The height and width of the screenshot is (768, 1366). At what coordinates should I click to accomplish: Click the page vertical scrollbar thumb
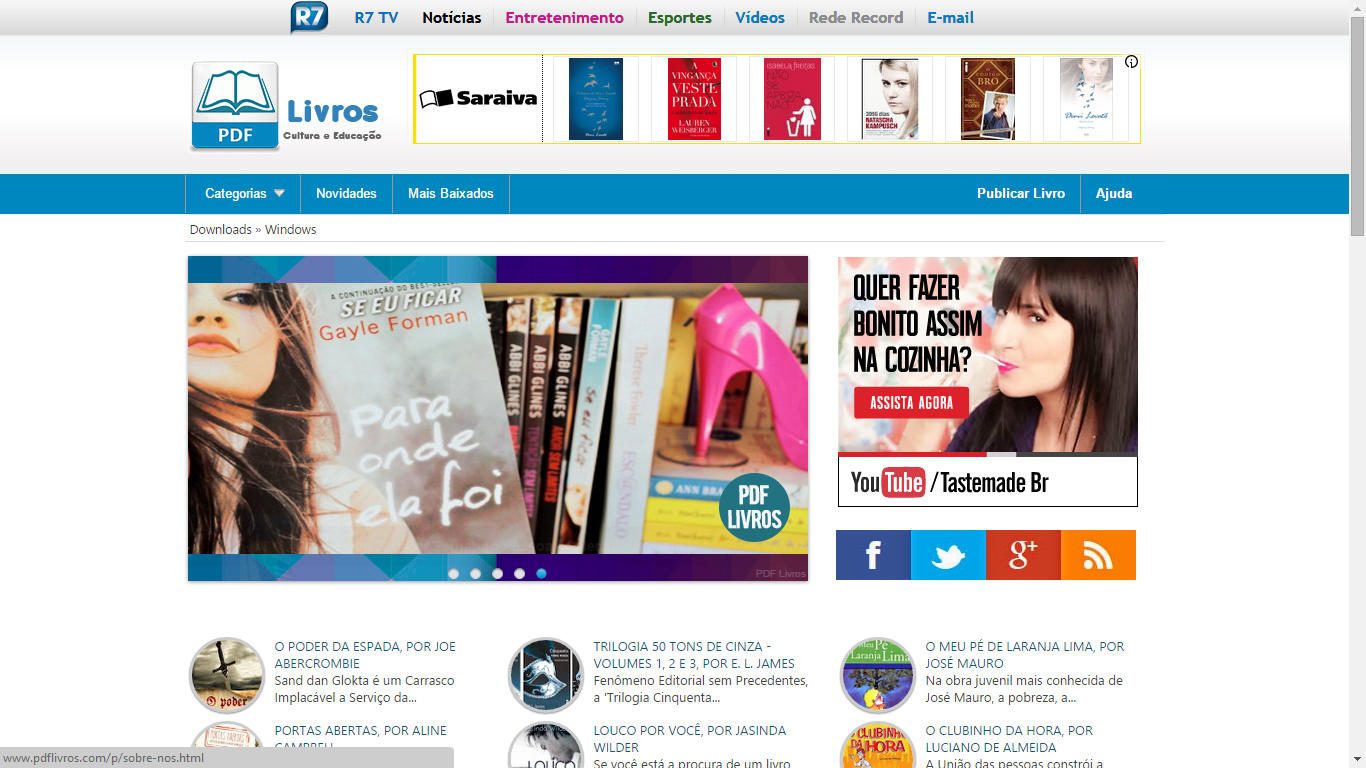[x=1357, y=126]
